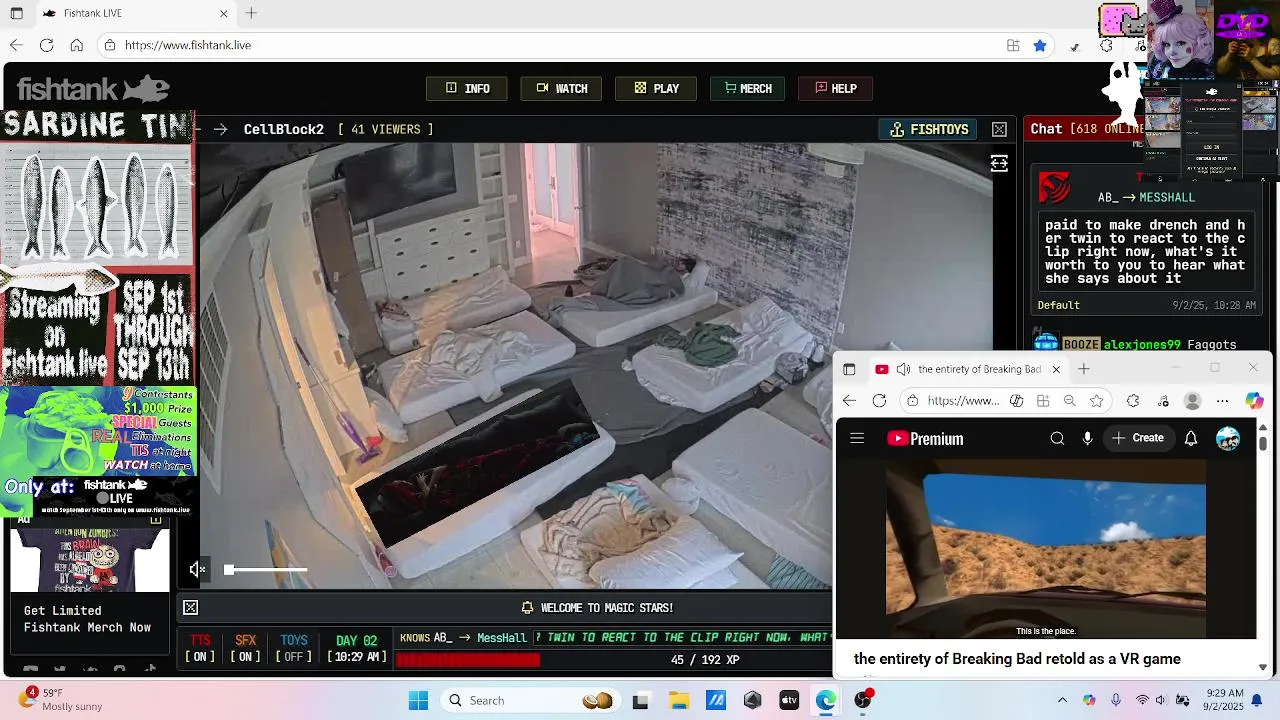Viewport: 1280px width, 720px height.
Task: Open Copilot in YouTube window
Action: (1254, 401)
